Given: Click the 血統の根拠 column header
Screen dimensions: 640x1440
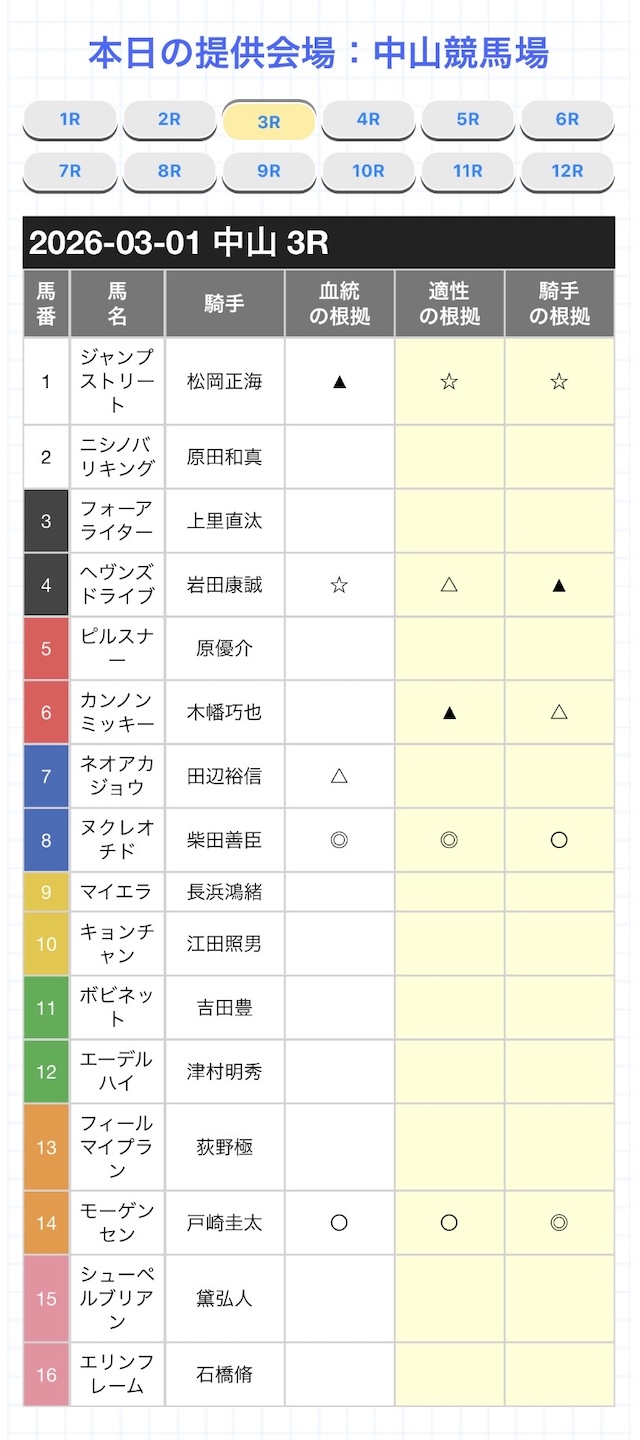Looking at the screenshot, I should [x=339, y=304].
